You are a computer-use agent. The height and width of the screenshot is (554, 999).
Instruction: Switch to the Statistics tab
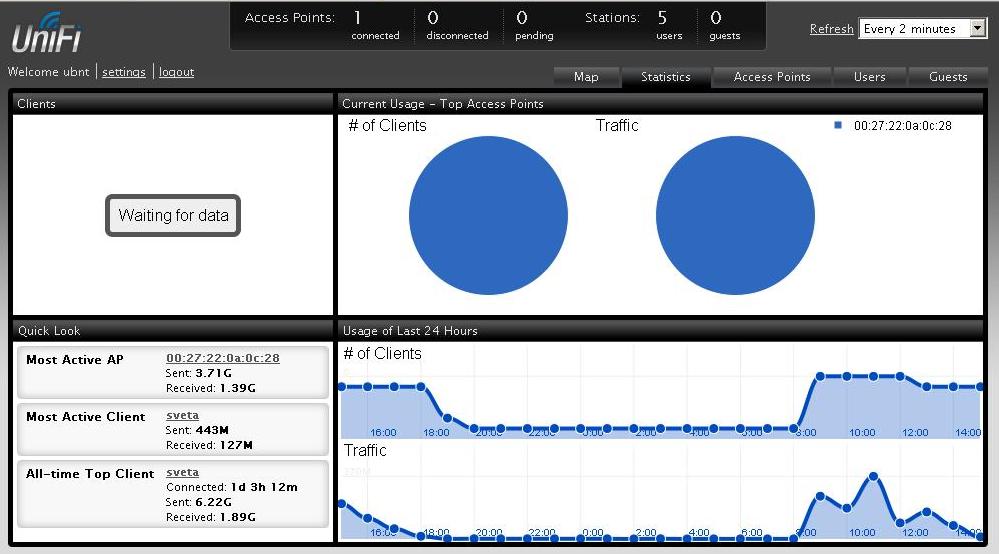pos(665,77)
